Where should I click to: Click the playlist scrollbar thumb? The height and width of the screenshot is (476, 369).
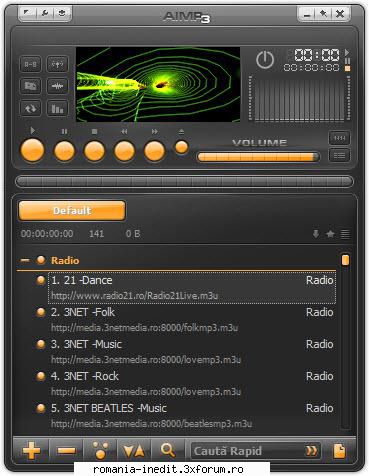pos(345,260)
